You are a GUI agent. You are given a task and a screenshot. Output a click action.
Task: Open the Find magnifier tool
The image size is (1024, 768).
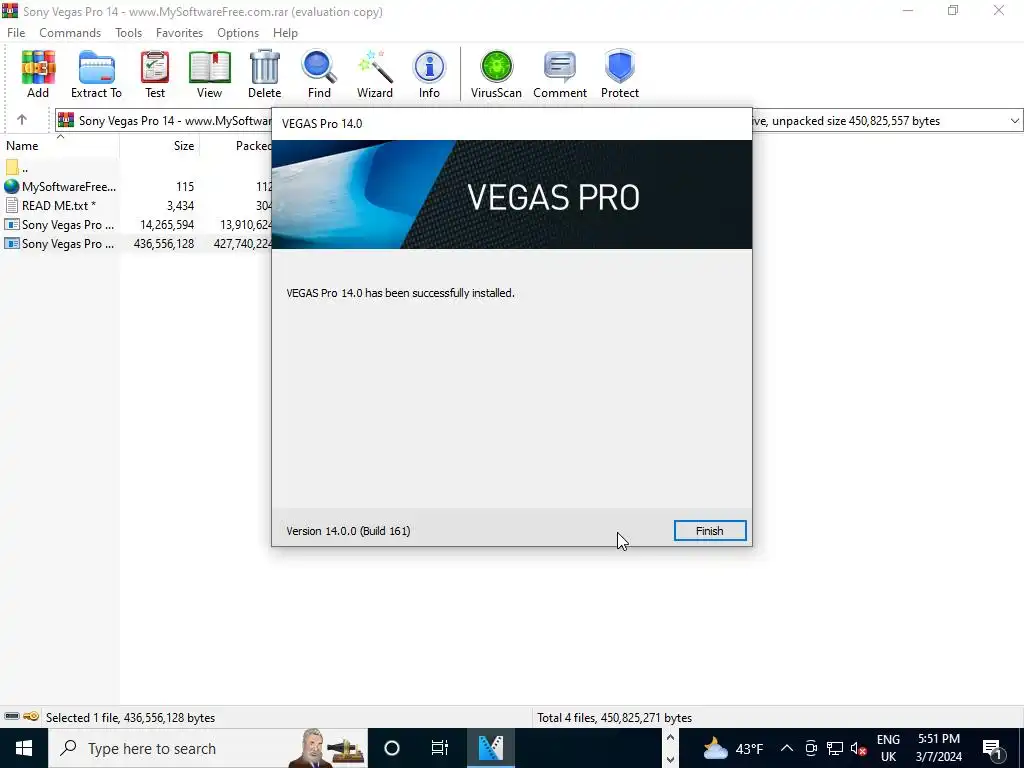[319, 74]
